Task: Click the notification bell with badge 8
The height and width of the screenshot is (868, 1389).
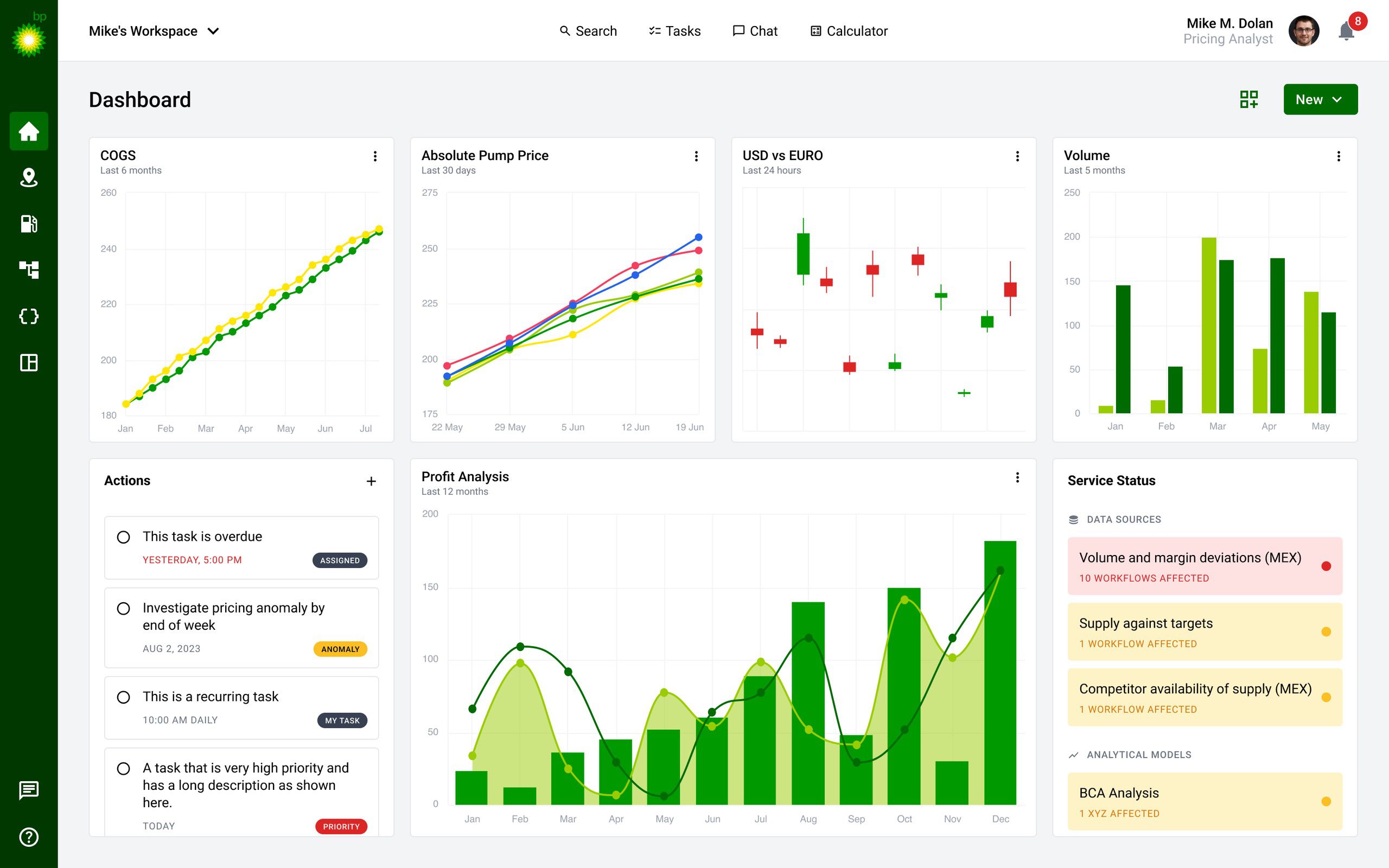Action: (1347, 31)
